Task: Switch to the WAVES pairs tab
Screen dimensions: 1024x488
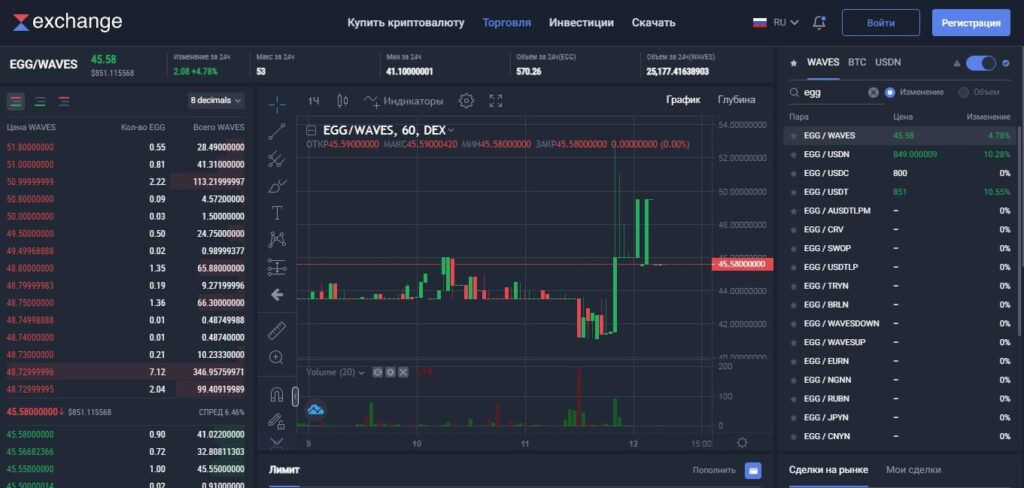Action: 823,62
